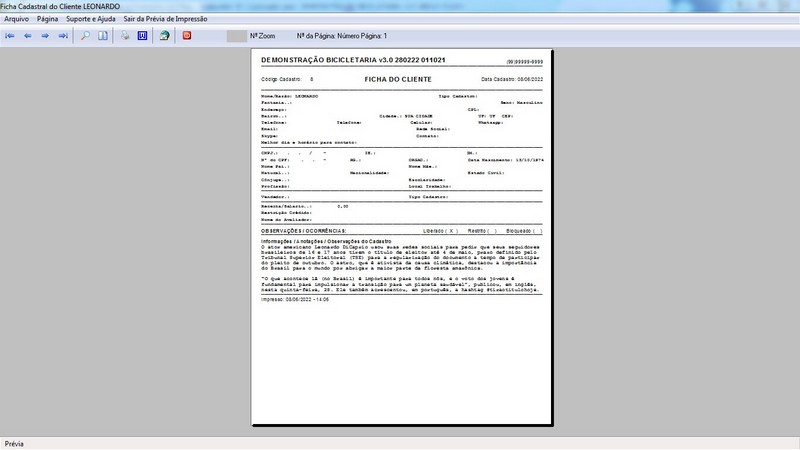Open the Suporte e Ajuda menu
This screenshot has height=450, width=800.
coord(91,19)
